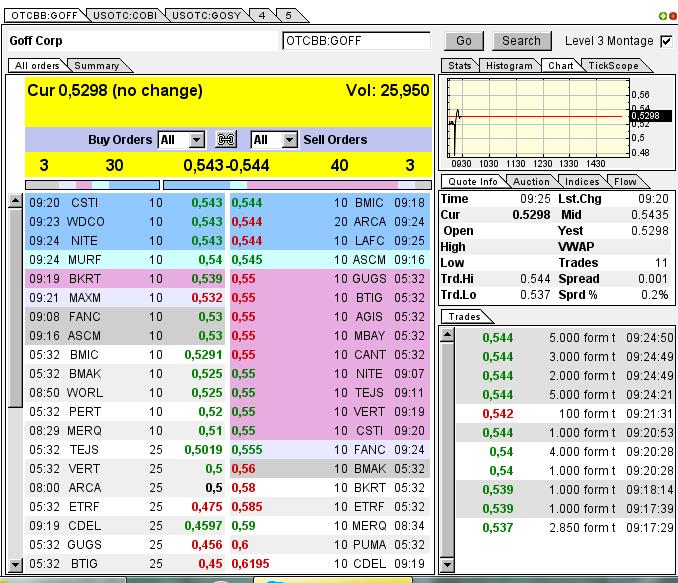The width and height of the screenshot is (678, 583).
Task: Select the Quote Info tab
Action: pos(473,182)
